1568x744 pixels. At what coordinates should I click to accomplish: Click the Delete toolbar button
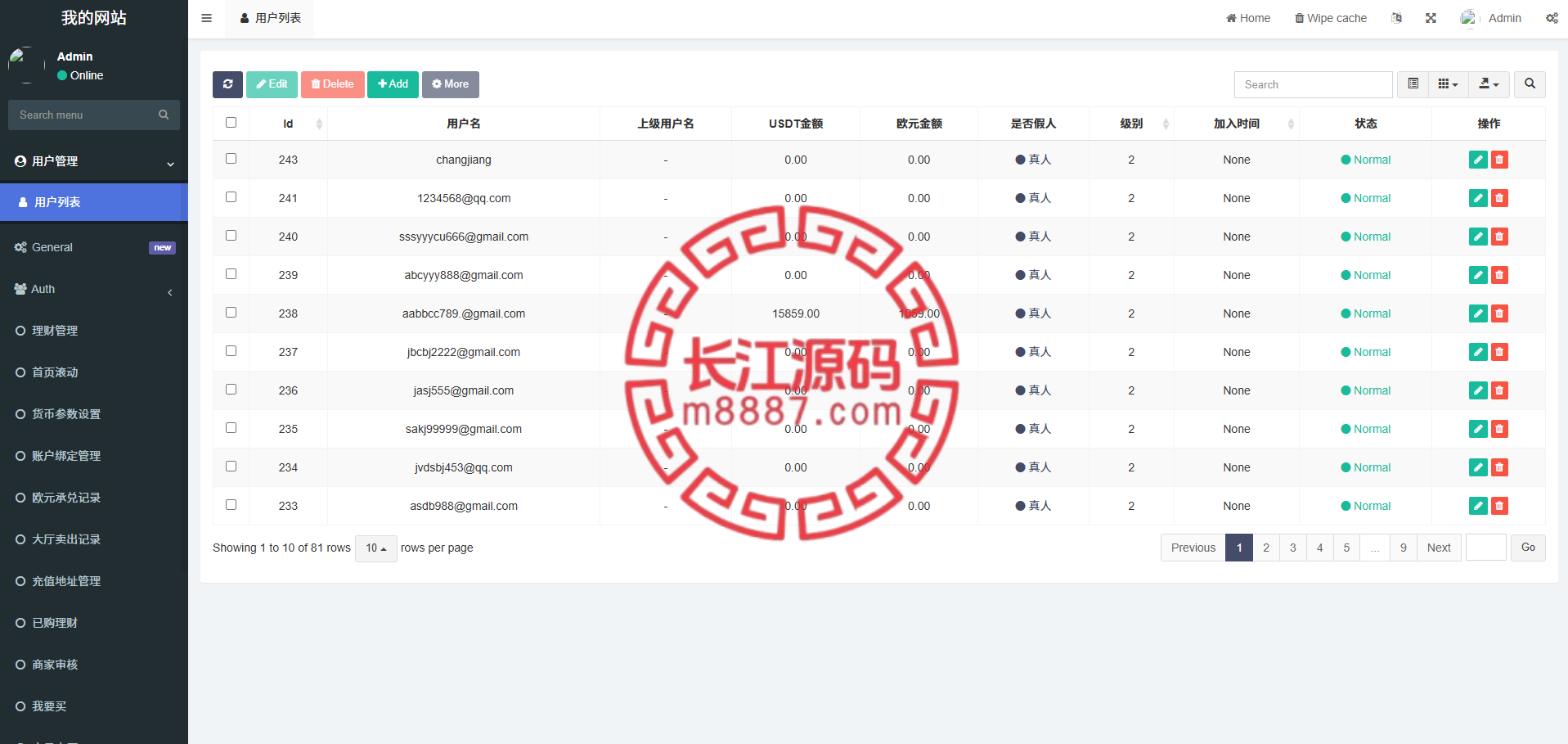(x=332, y=84)
